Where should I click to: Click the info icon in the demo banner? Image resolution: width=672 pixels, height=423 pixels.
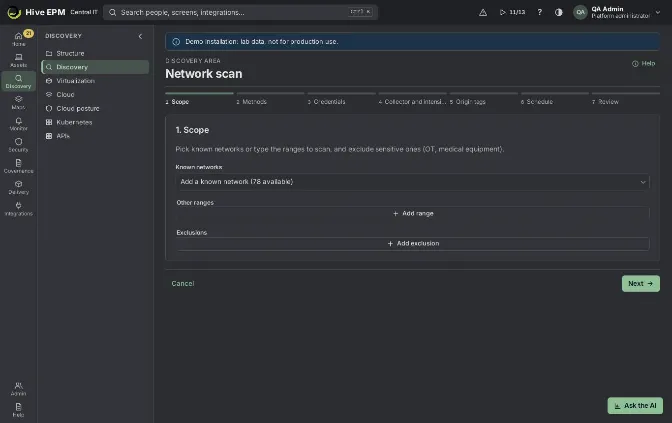coord(176,42)
